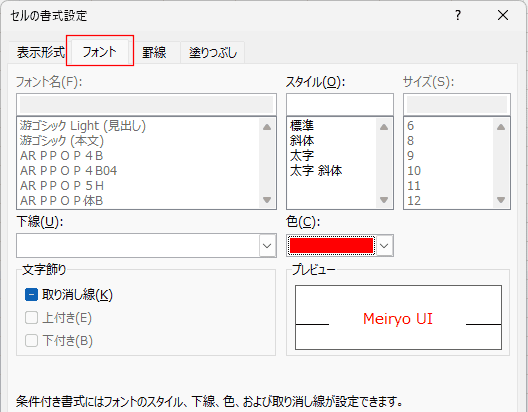Close the セルの書式設定 dialog

pyautogui.click(x=503, y=15)
